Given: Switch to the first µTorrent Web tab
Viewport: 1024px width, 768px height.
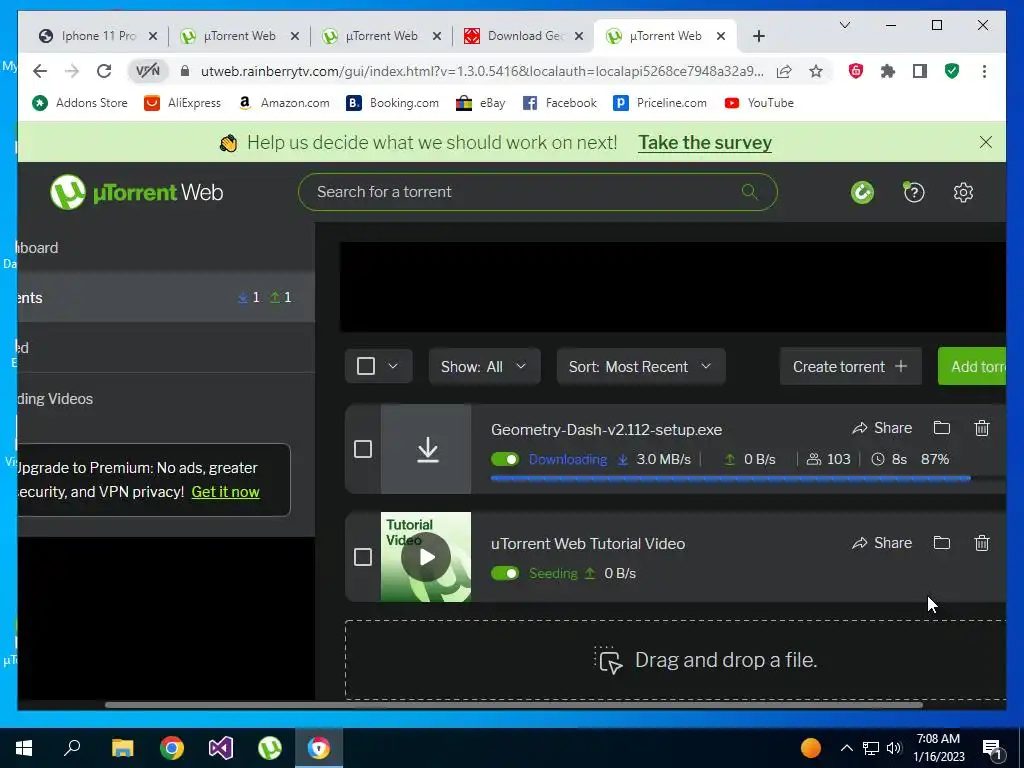Looking at the screenshot, I should pos(239,36).
